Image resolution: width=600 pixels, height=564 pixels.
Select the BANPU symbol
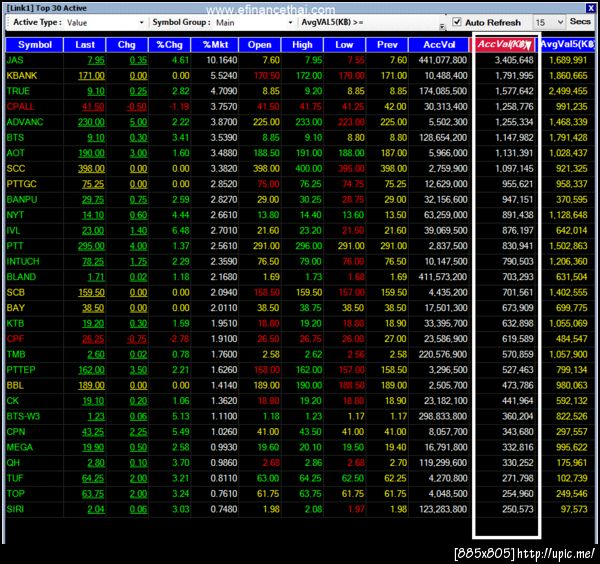(x=22, y=200)
